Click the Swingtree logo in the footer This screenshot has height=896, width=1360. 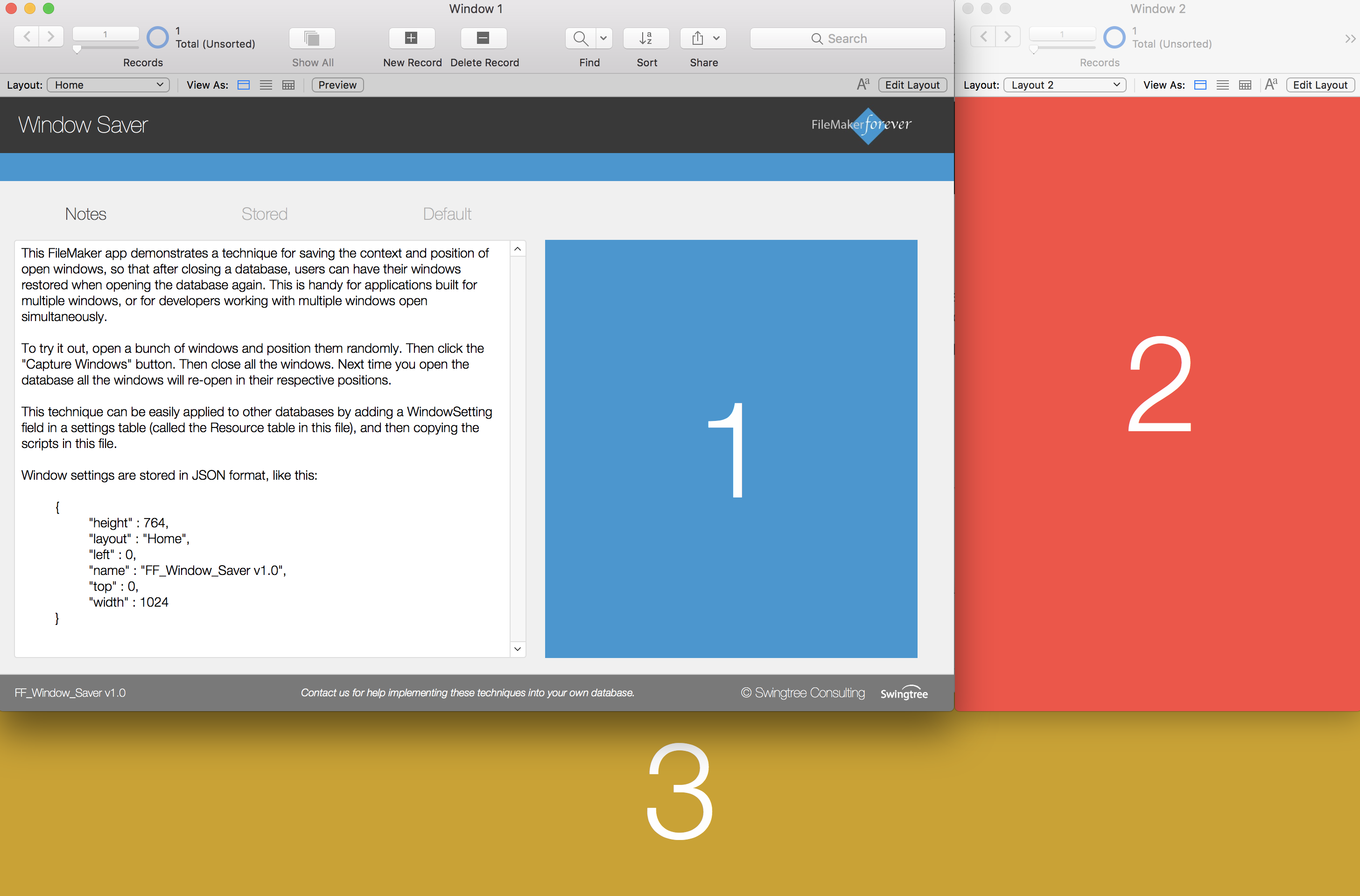coord(904,693)
